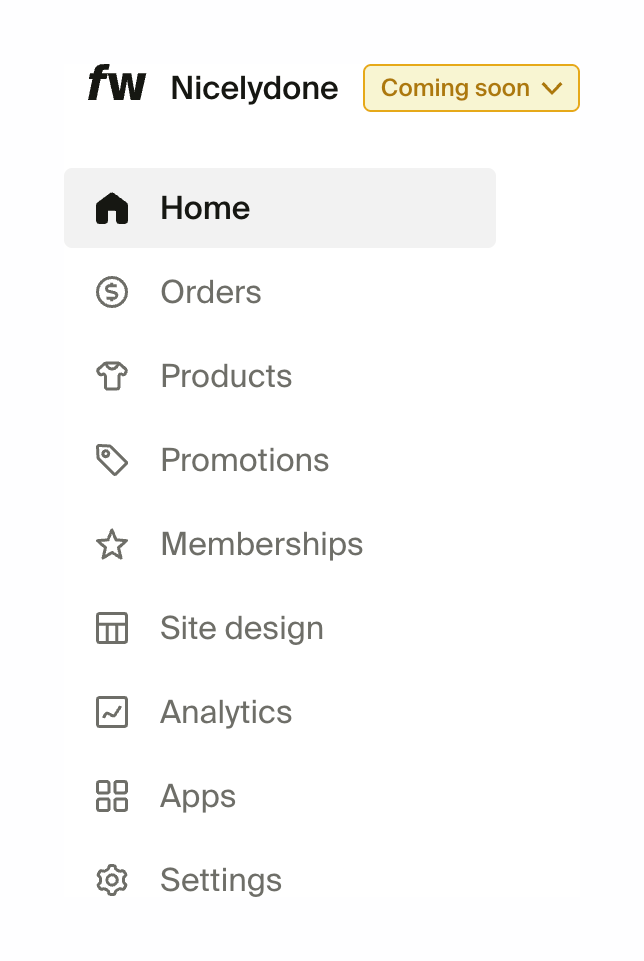Screen dimensions: 644x961
Task: Click the fw logo
Action: (x=118, y=87)
